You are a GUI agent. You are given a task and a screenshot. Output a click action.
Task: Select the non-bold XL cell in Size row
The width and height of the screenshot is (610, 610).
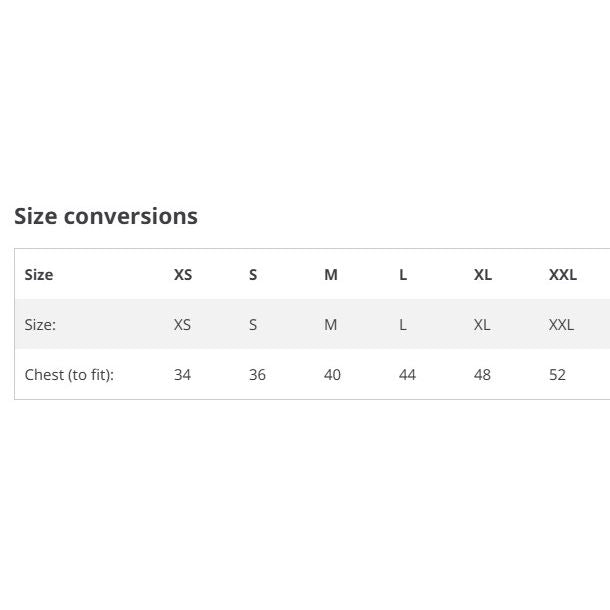[x=482, y=324]
